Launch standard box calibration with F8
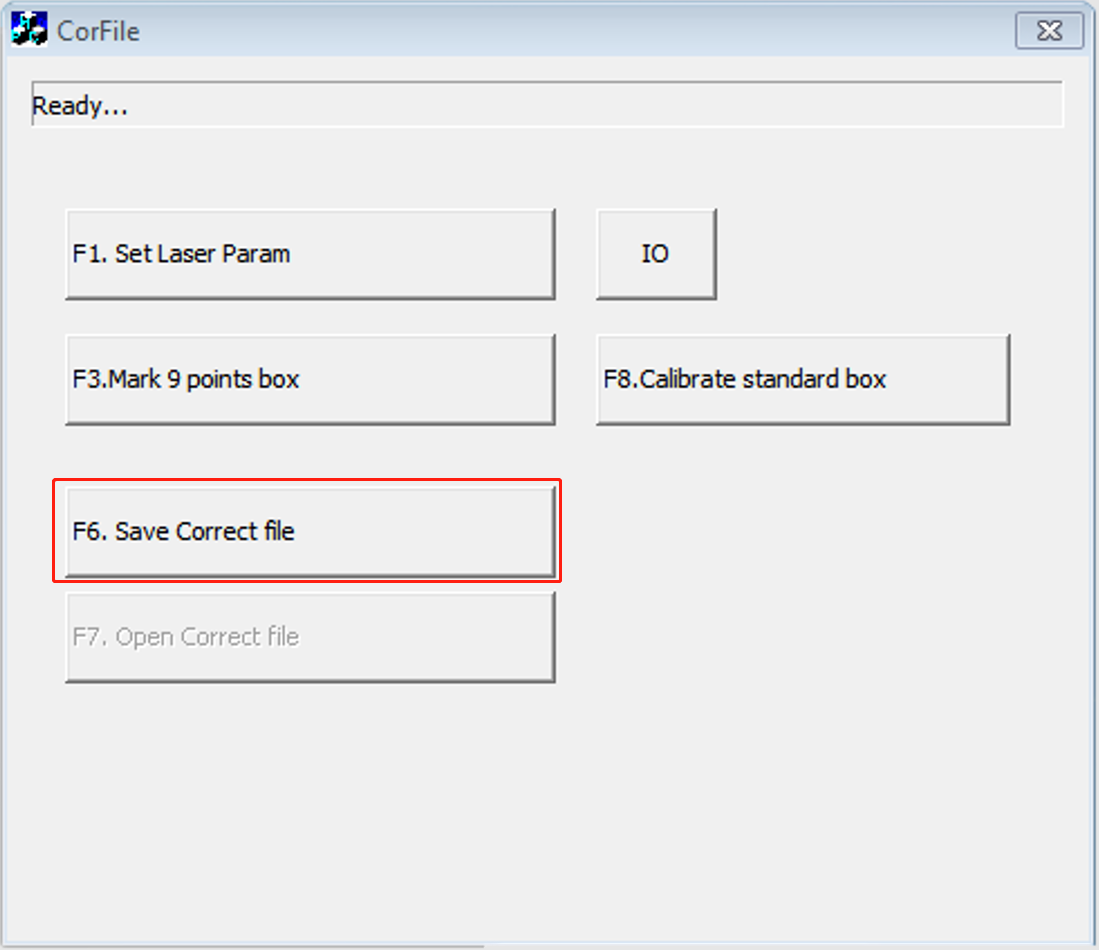This screenshot has height=950, width=1099. [802, 380]
